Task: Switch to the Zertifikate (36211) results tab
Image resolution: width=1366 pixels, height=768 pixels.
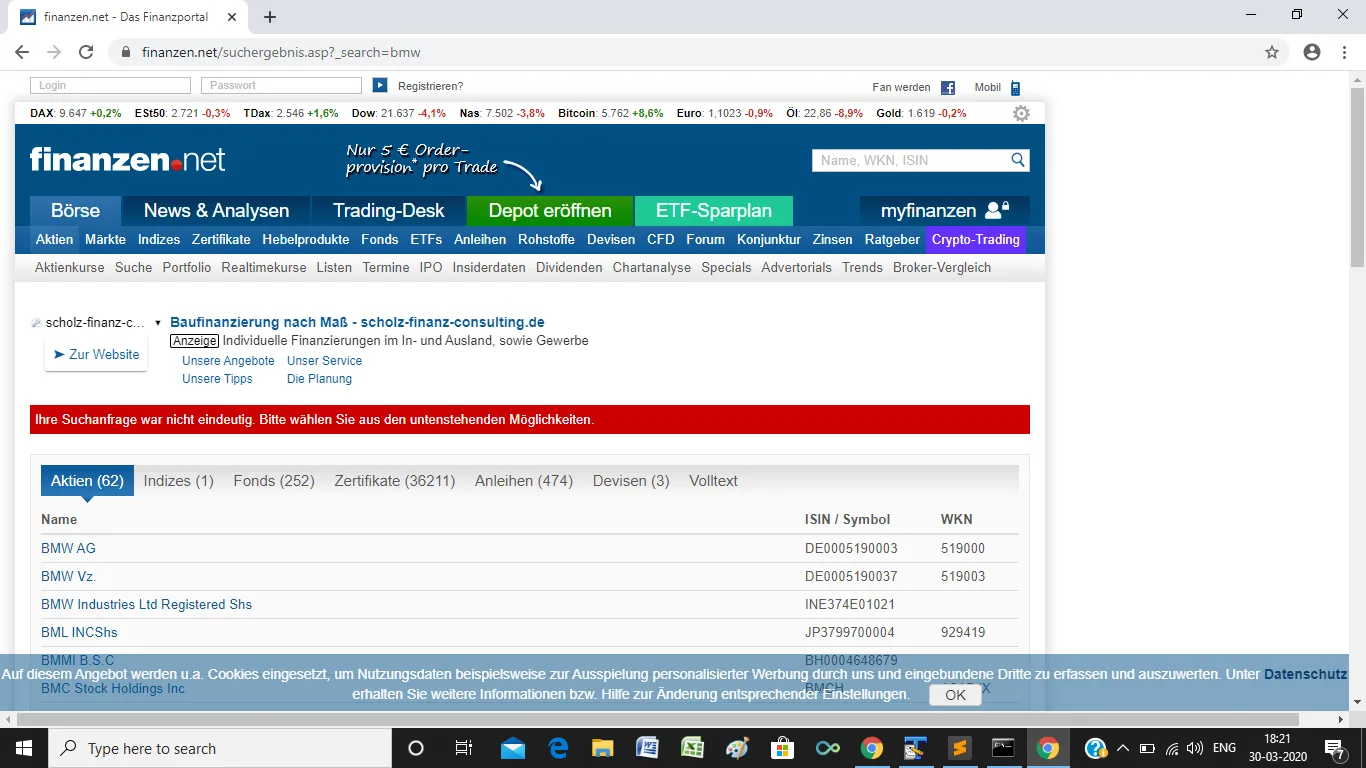Action: [395, 481]
